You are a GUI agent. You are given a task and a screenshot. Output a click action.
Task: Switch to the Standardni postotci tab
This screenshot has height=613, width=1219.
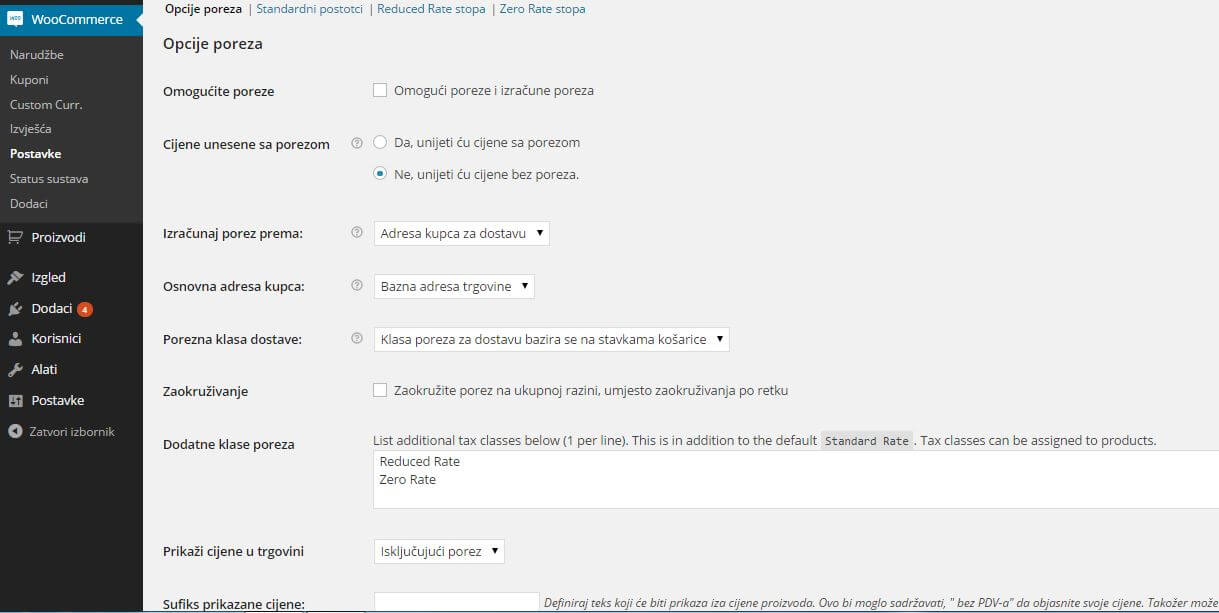coord(309,9)
